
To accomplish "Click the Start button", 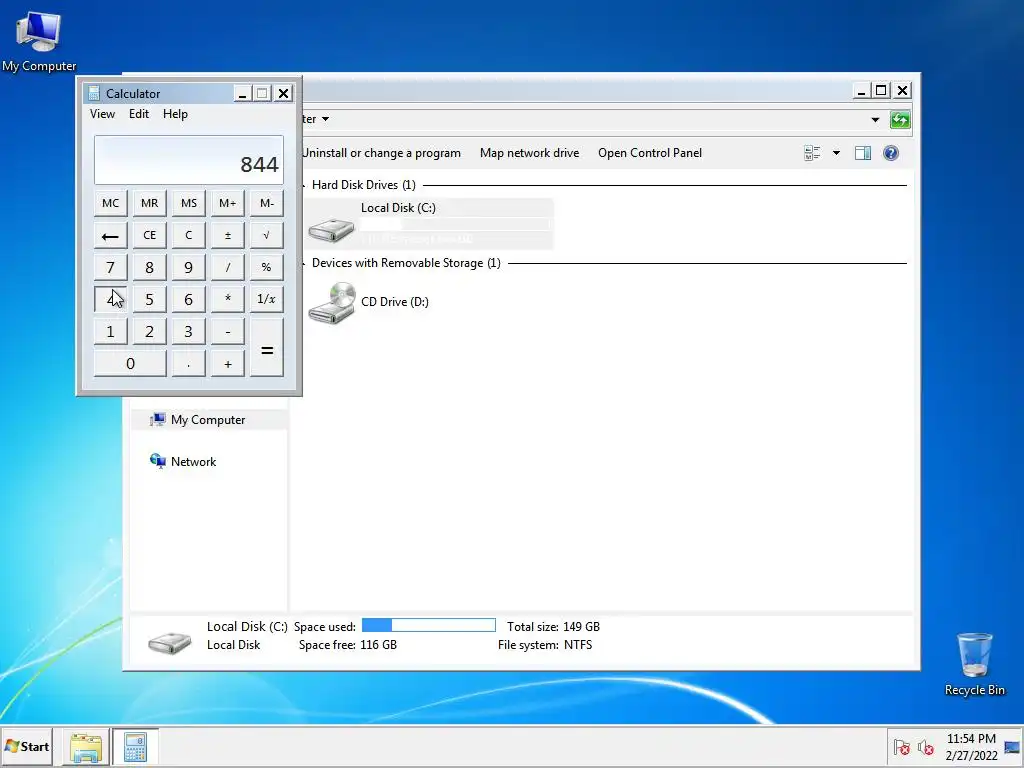I will pos(27,746).
